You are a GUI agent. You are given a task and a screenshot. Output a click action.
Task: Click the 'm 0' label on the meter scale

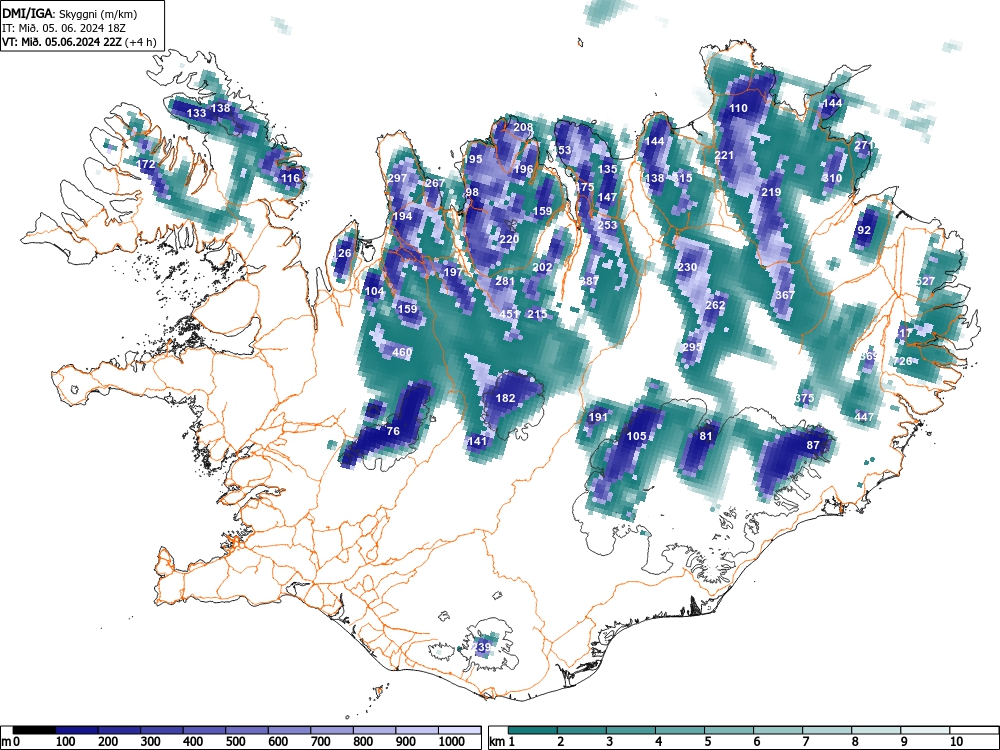(11, 742)
